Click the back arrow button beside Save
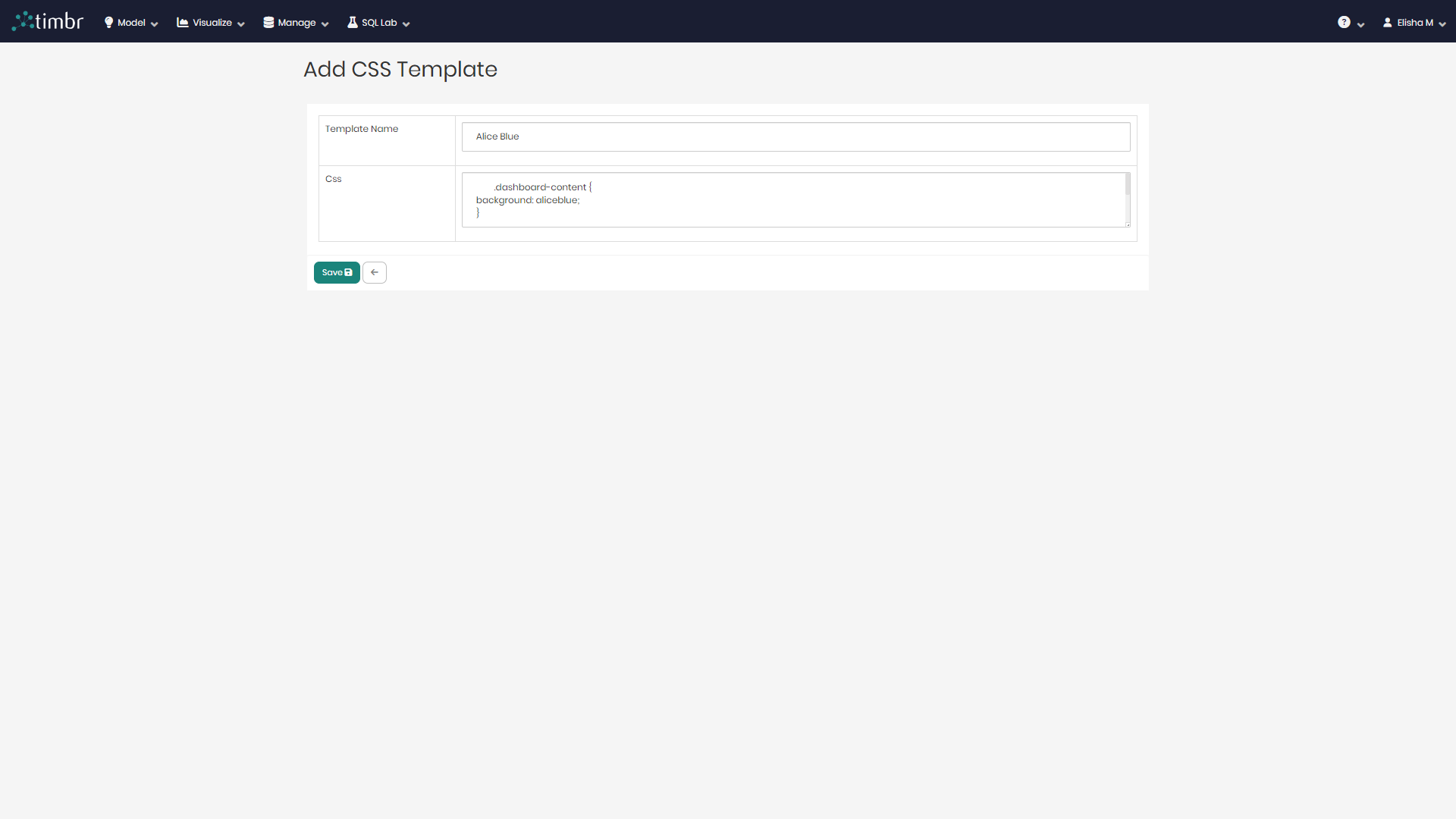The image size is (1456, 819). point(374,272)
